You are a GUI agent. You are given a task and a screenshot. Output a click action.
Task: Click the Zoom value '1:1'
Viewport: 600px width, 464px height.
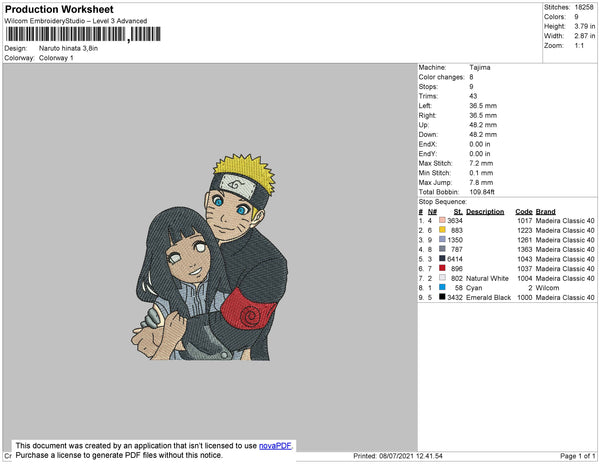tap(579, 46)
